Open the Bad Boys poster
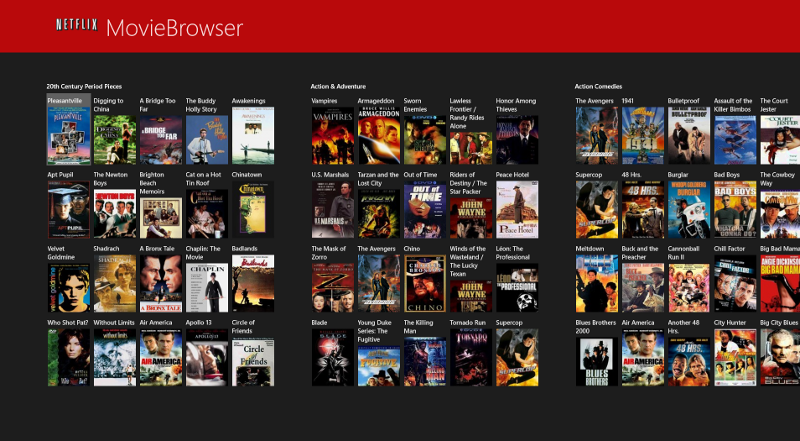 pyautogui.click(x=735, y=209)
